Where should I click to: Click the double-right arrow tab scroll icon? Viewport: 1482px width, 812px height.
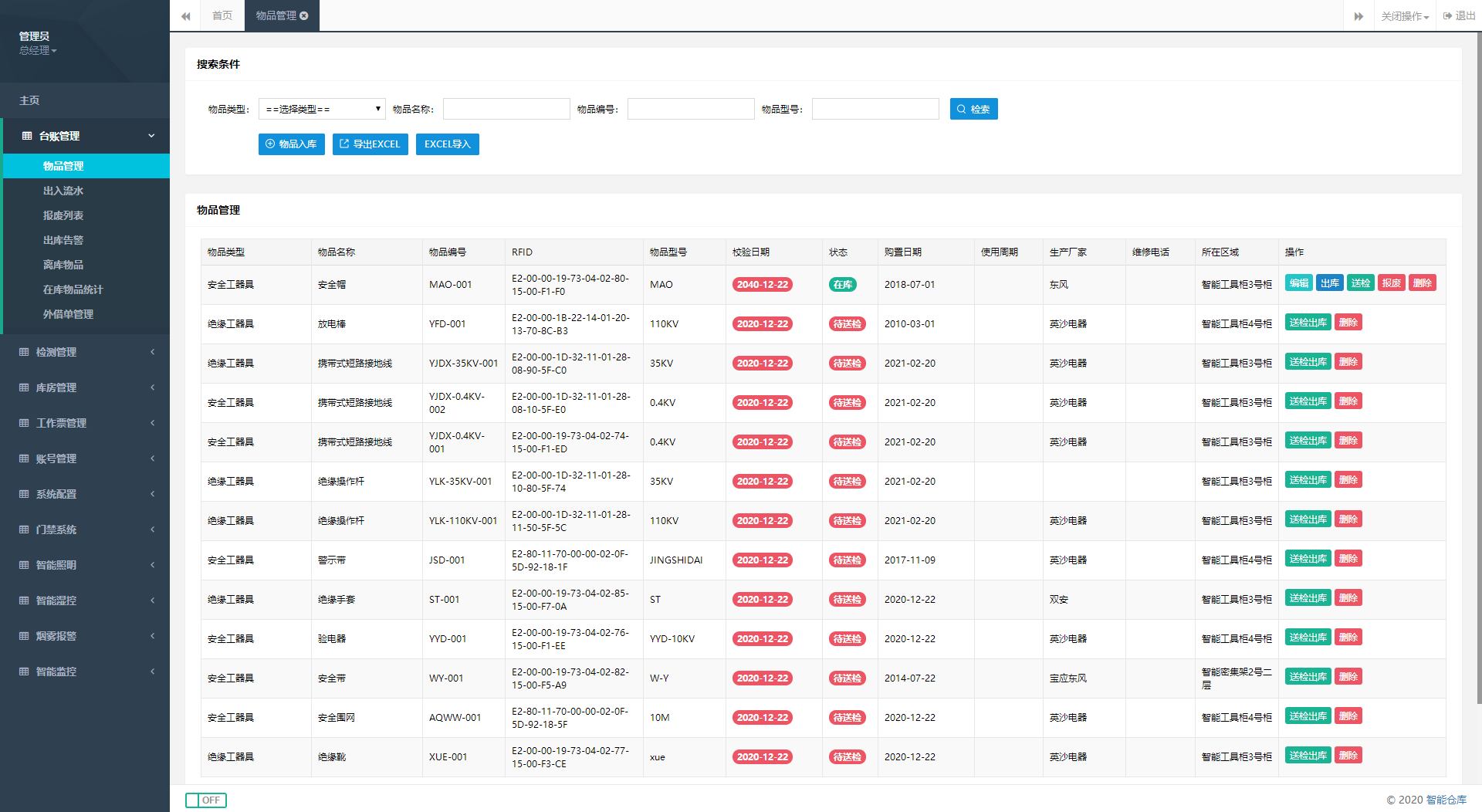coord(1358,16)
